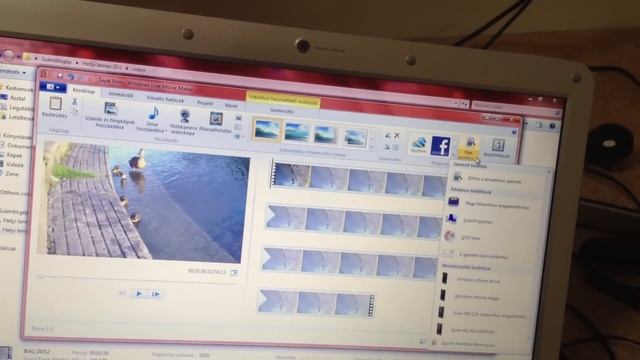Expand the AutoMovie themes gallery arrow
This screenshot has width=640, height=360.
(372, 147)
